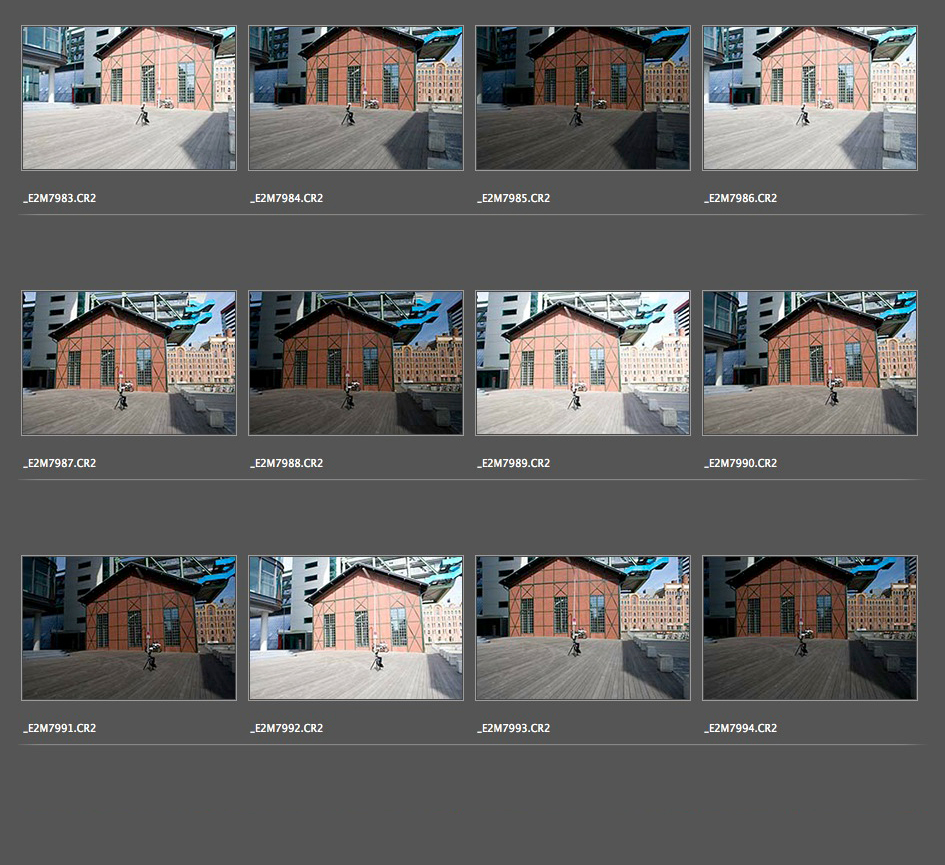Screen dimensions: 945x865
Task: Click the _E2M7984.CR2 image thumbnail
Action: [356, 98]
